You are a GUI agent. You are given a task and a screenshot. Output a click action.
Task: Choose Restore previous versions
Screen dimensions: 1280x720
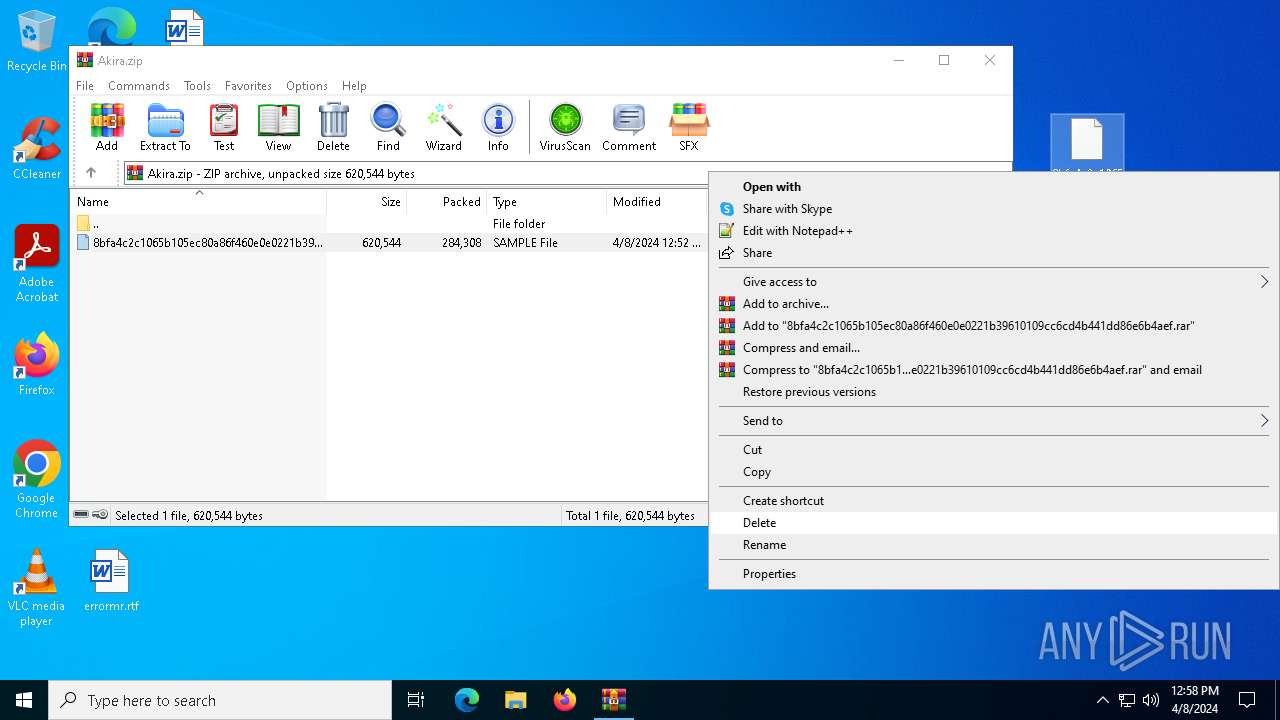(993, 392)
